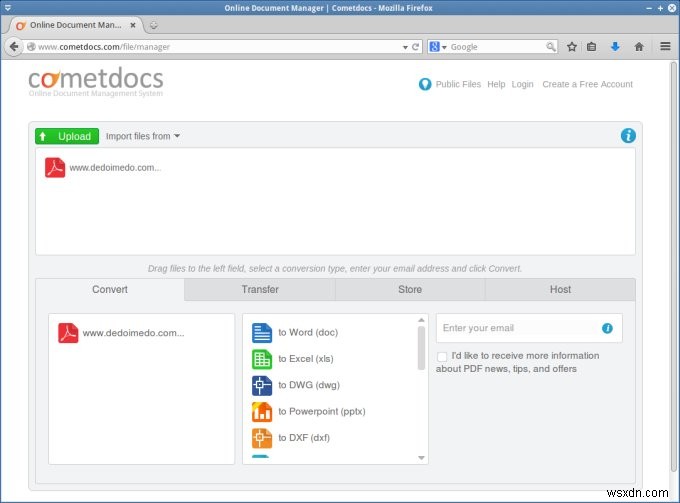Choose the to DXF (dxf) conversion option

304,438
